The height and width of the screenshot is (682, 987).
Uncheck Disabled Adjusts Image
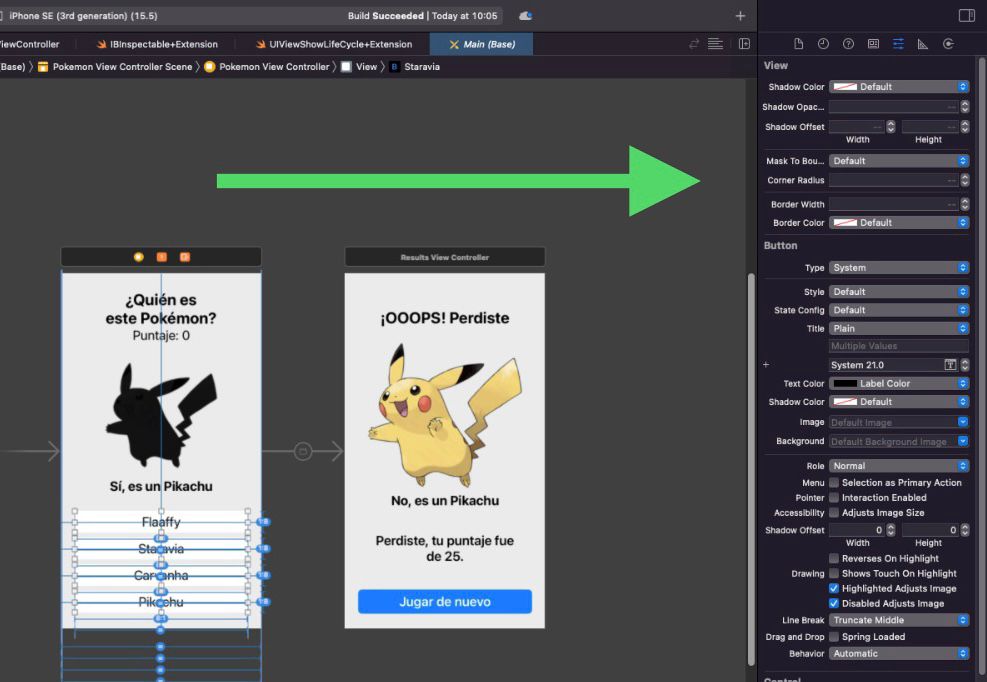833,603
